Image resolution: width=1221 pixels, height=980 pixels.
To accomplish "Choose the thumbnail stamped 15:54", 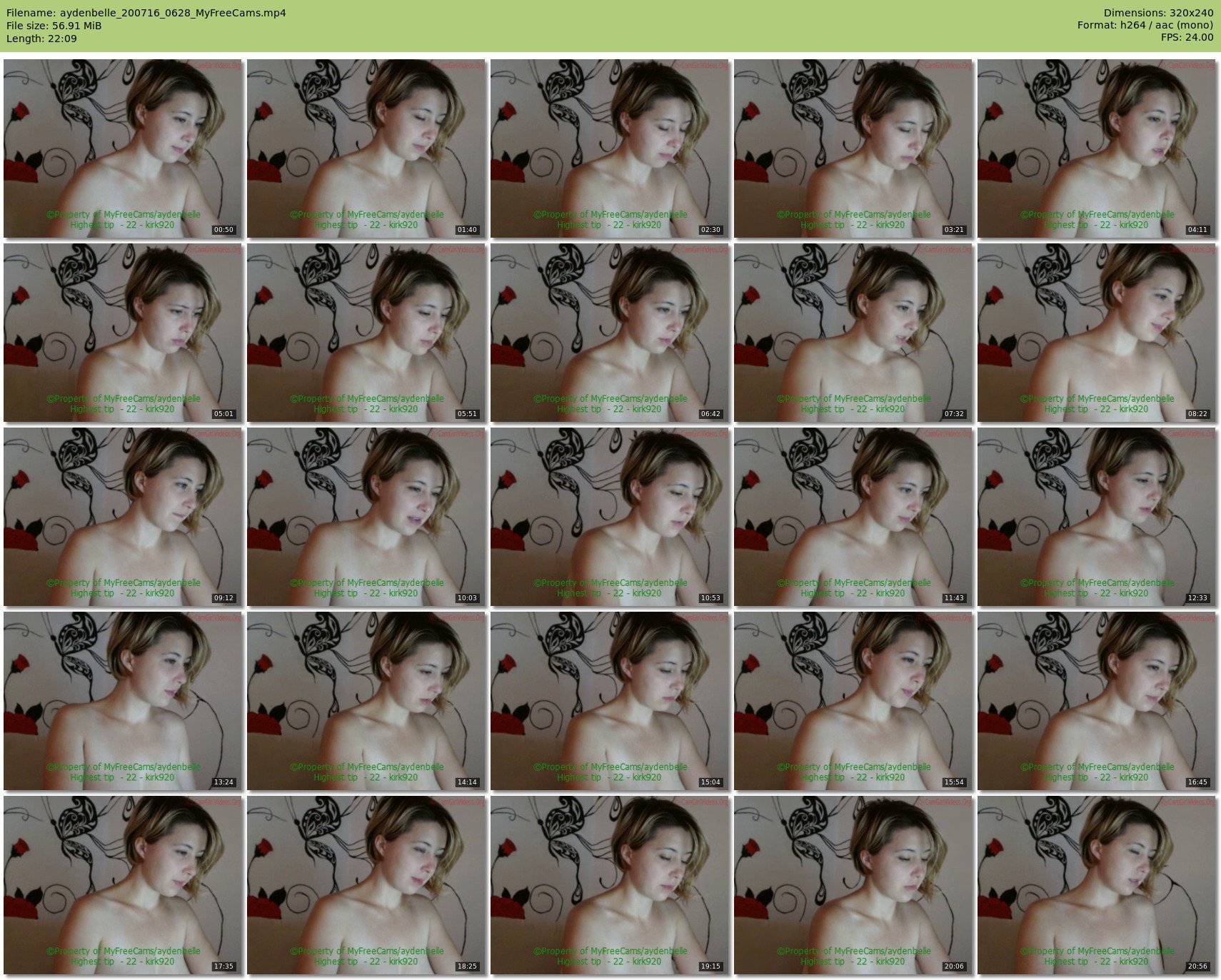I will click(x=853, y=701).
